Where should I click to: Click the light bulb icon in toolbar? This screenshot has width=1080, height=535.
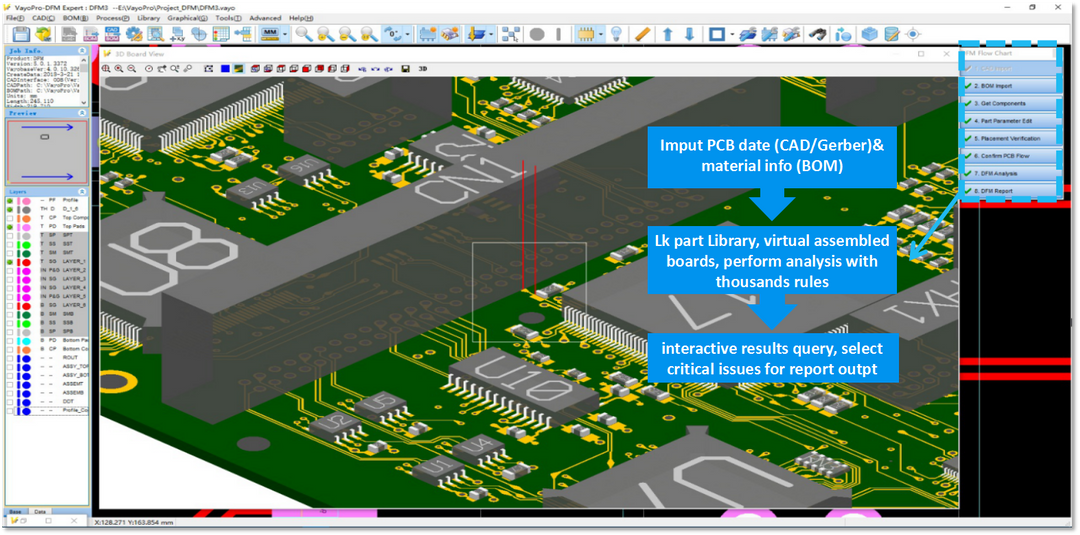click(617, 34)
